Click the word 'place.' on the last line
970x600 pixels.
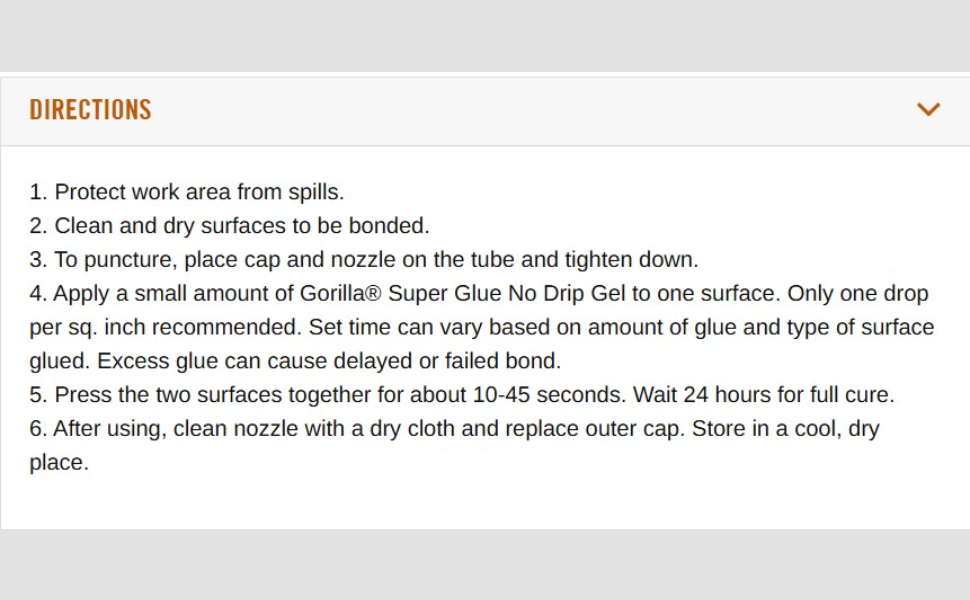click(59, 463)
